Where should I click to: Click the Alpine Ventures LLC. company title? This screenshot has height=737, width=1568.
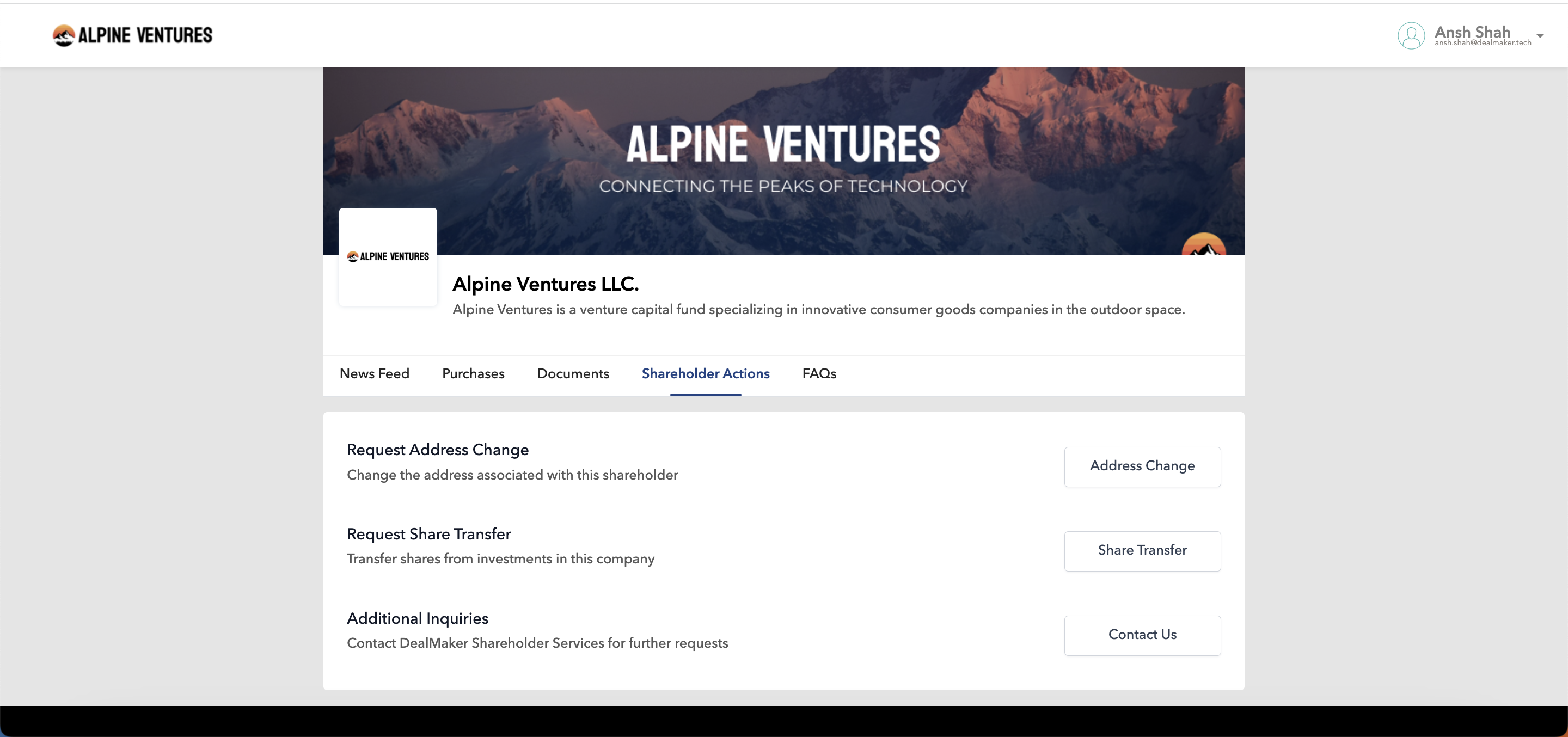coord(546,284)
